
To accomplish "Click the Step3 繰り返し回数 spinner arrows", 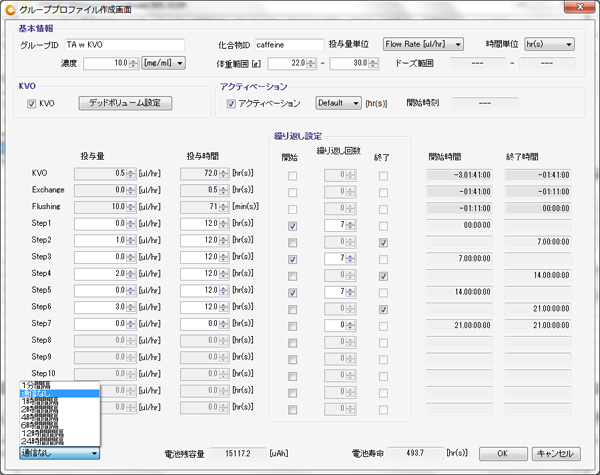I will pos(350,259).
